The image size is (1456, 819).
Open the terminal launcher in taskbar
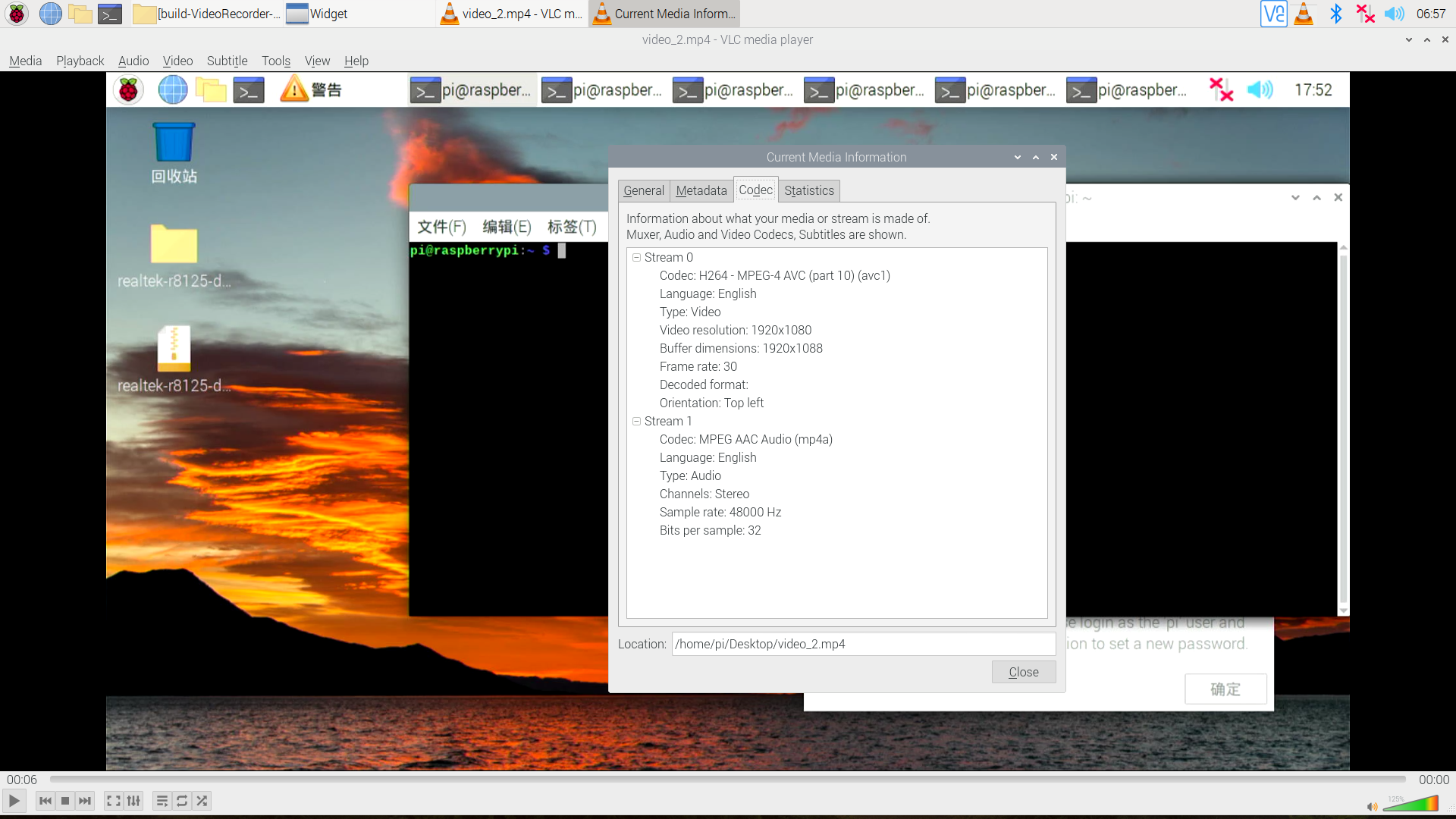coord(110,14)
